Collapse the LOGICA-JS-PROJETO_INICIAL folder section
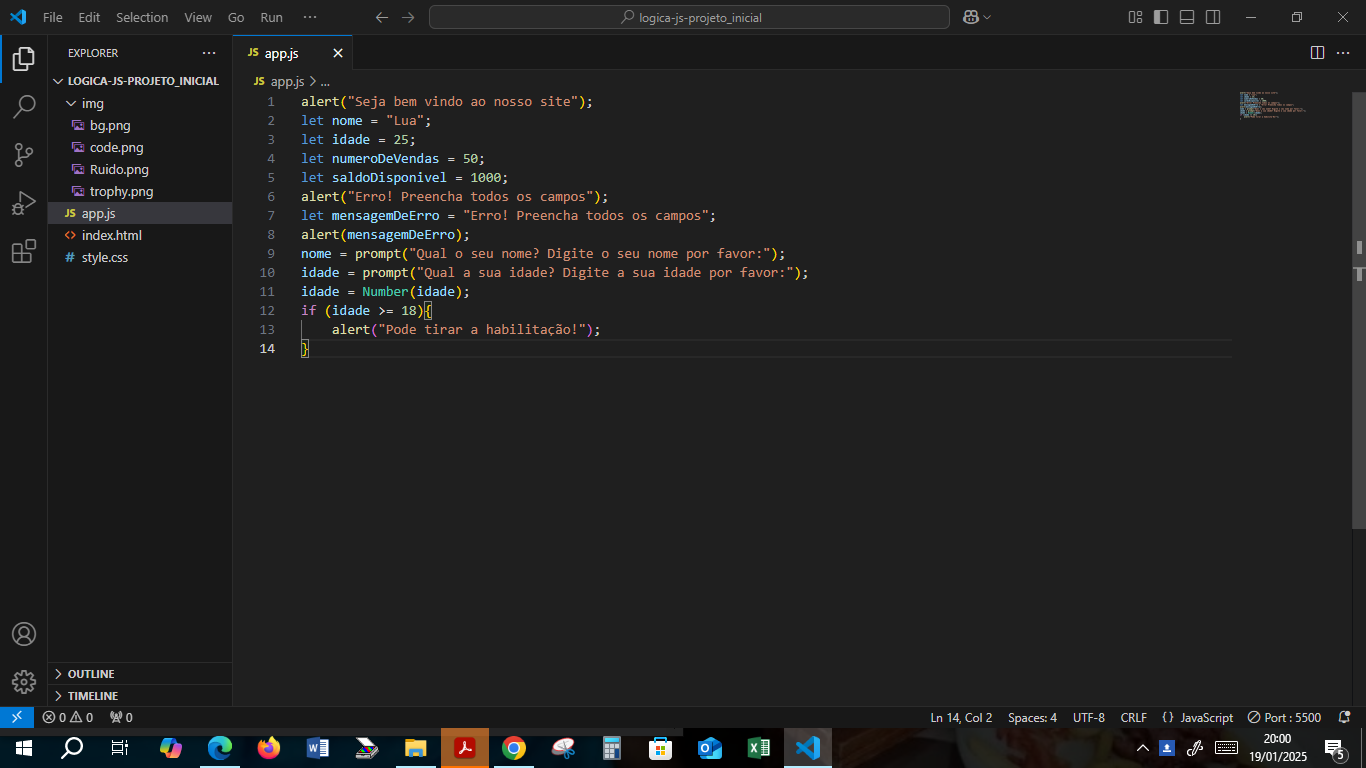Image resolution: width=1366 pixels, height=768 pixels. click(140, 81)
